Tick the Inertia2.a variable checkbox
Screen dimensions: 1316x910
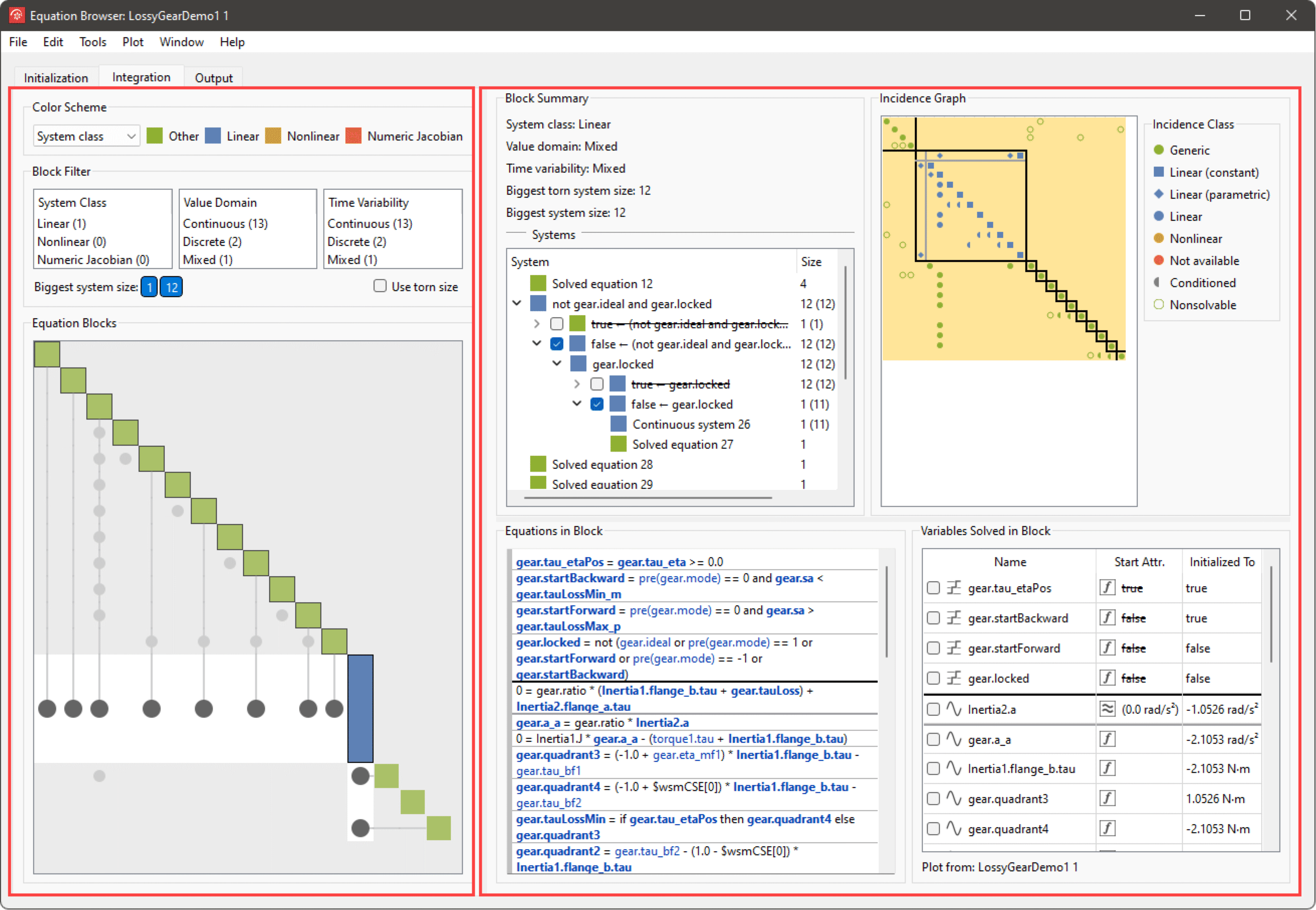[x=933, y=709]
